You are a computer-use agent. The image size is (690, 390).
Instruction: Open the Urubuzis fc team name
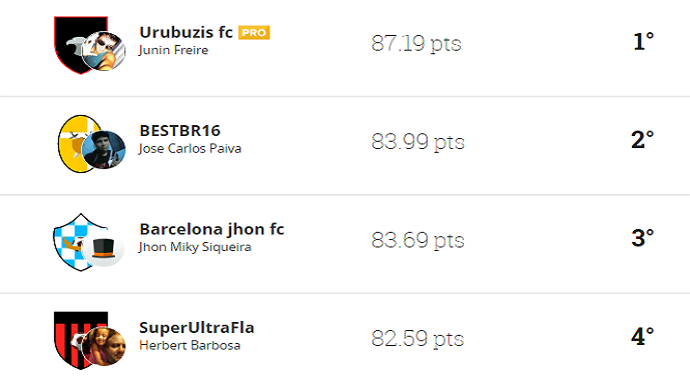pyautogui.click(x=186, y=32)
